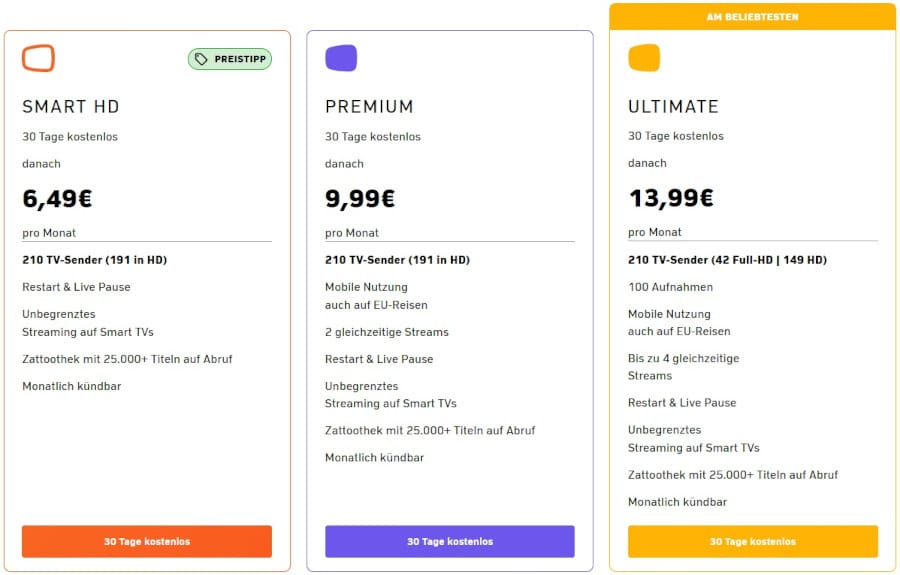
Task: Click 210 TV-Sender (42 Full-HD | 149 HD)
Action: coord(727,260)
